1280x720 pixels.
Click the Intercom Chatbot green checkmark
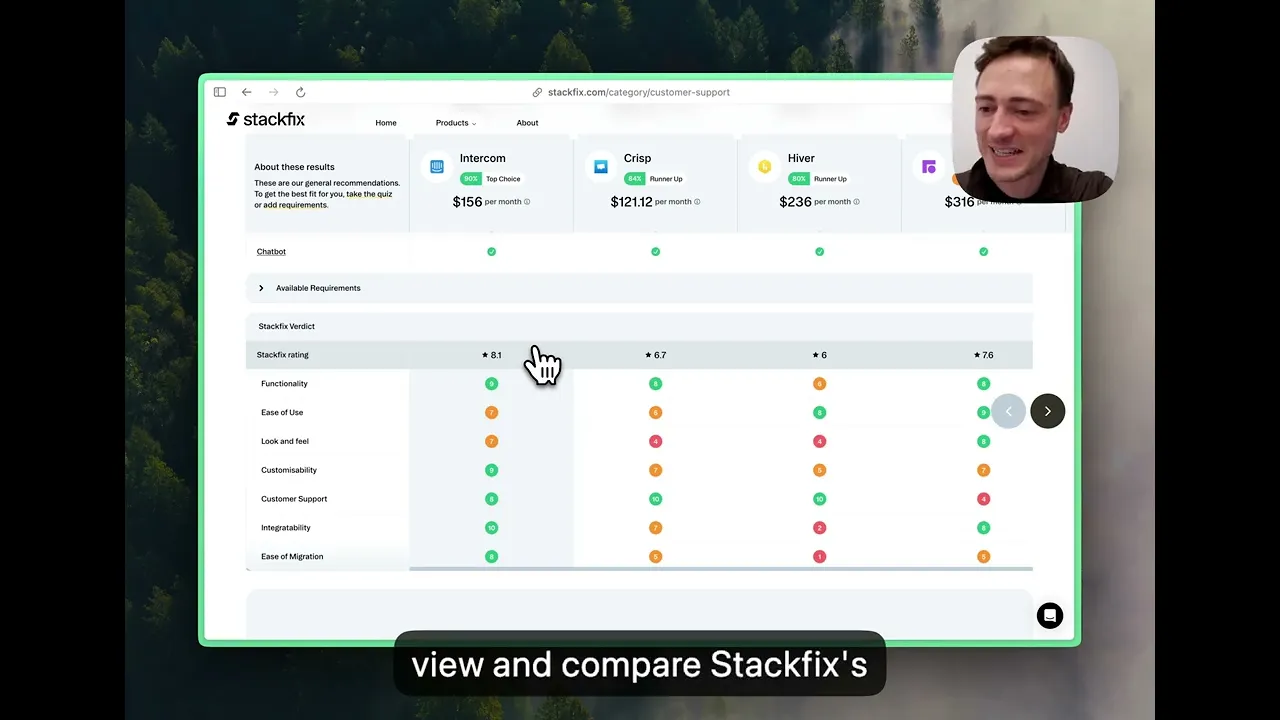coord(491,252)
